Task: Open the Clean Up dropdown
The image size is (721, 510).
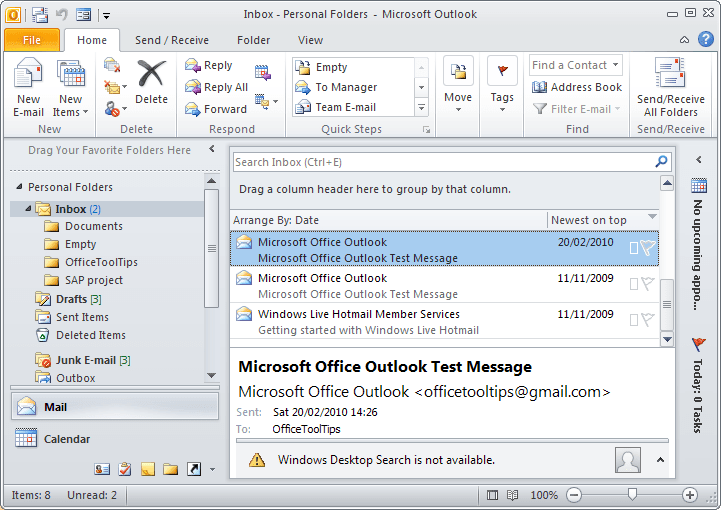Action: 115,86
